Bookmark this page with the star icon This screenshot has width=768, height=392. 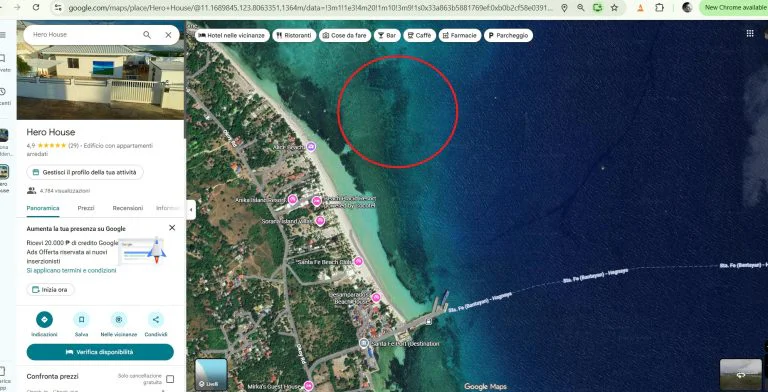[614, 8]
